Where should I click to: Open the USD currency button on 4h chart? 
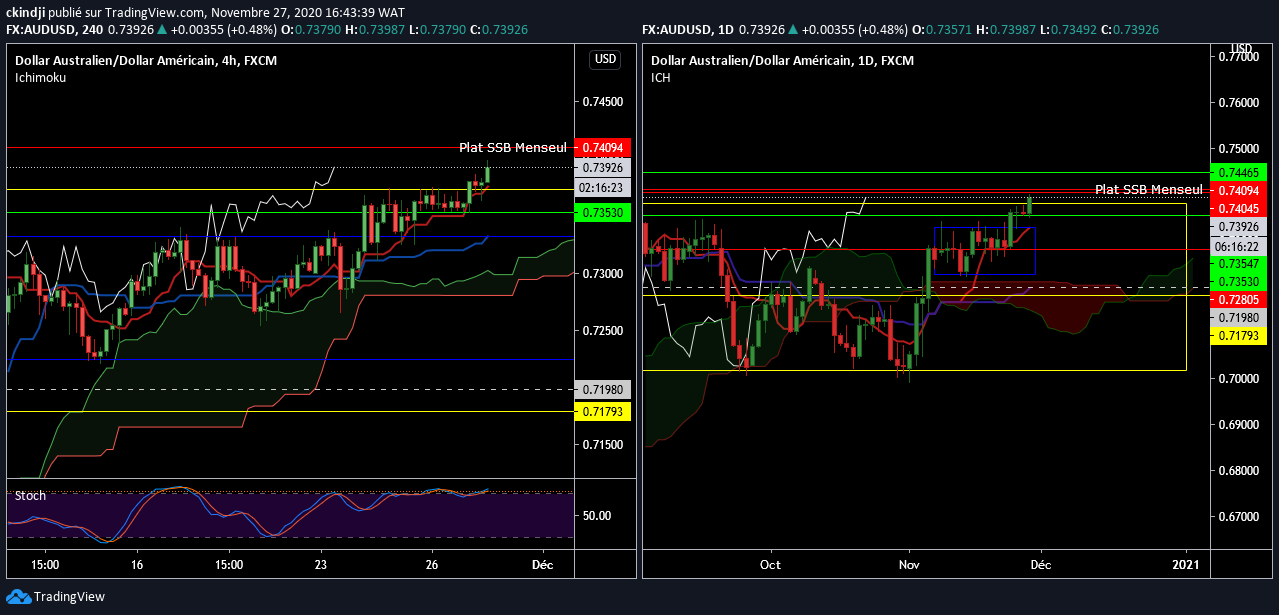tap(605, 59)
